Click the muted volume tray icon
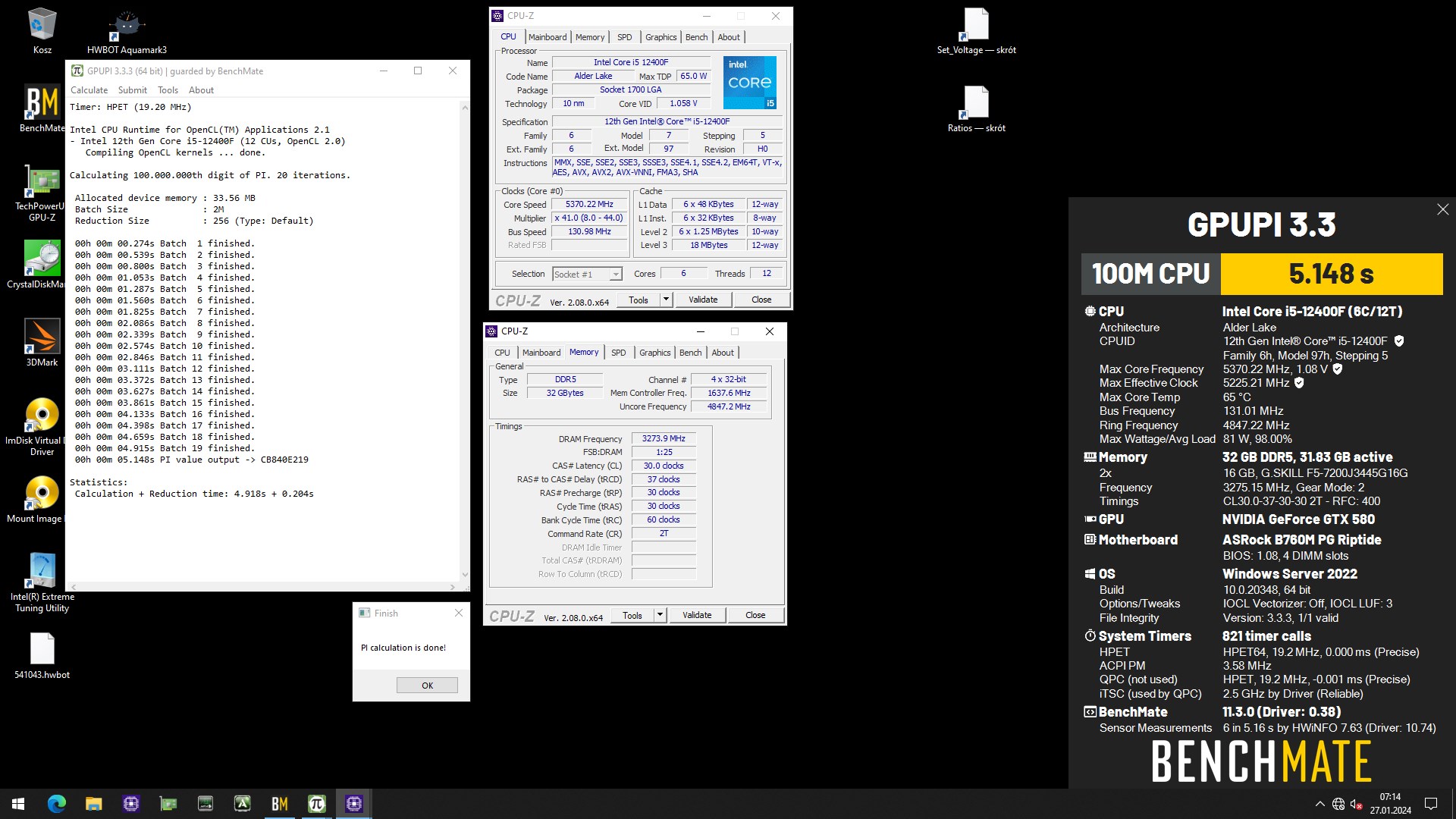Screen dimensions: 1456x819 point(1357,804)
